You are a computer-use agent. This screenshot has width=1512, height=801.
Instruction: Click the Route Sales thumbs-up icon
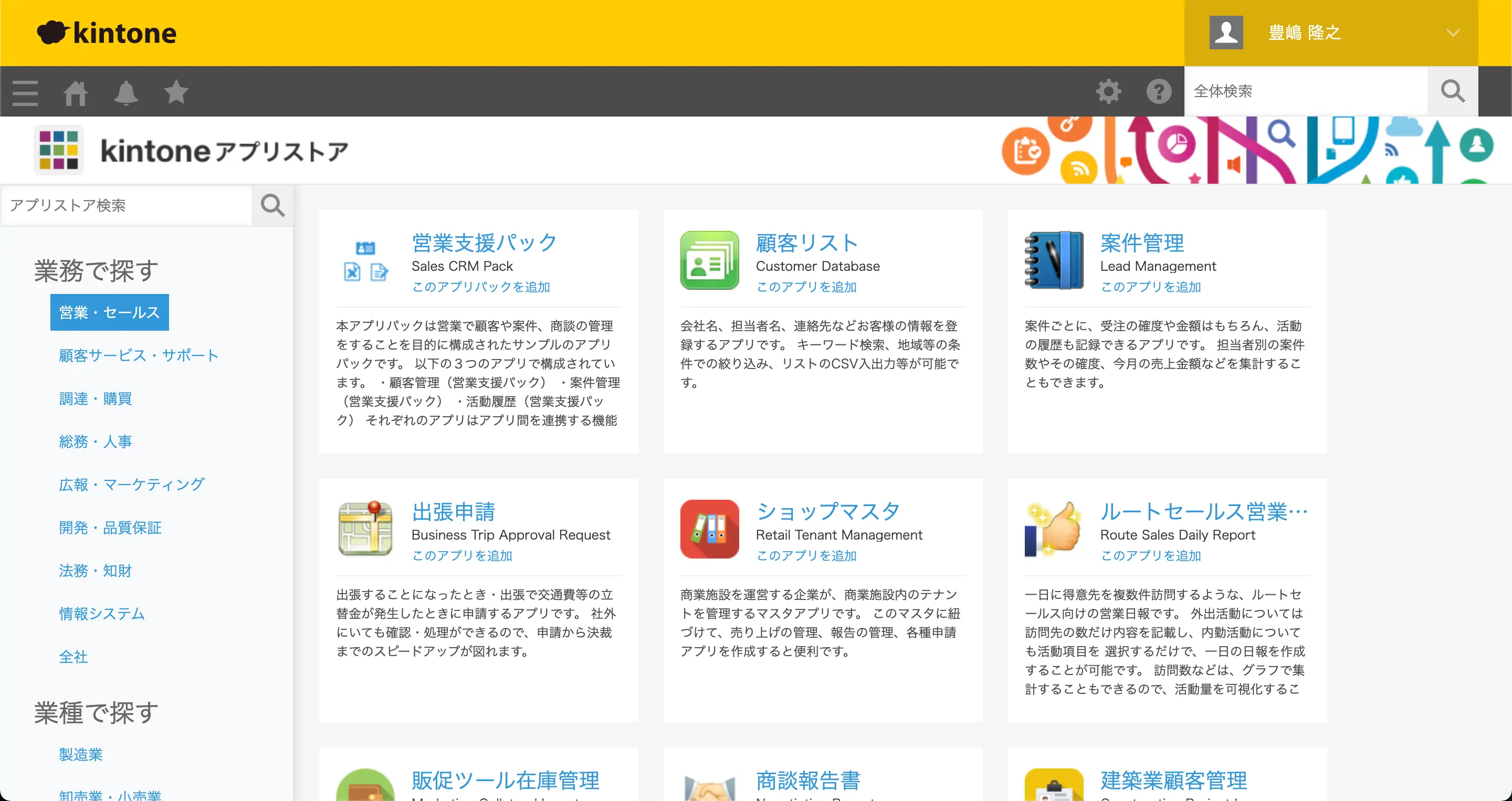tap(1054, 529)
